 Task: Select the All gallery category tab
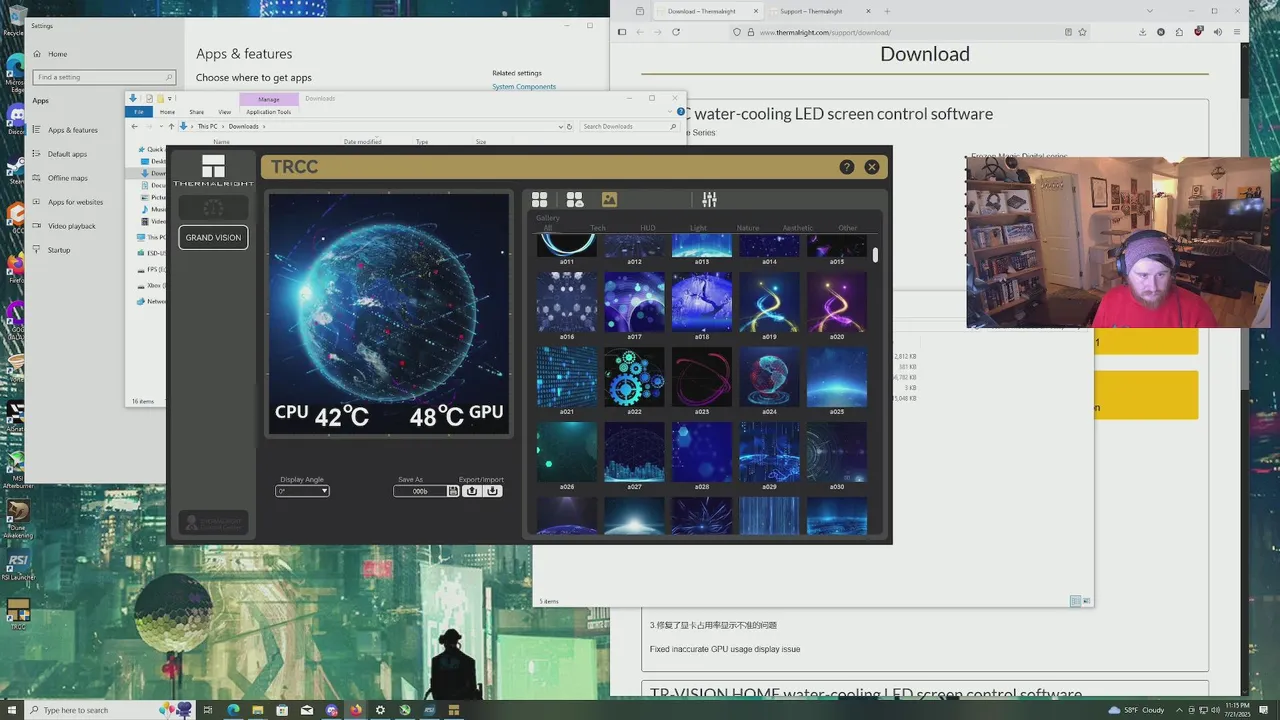click(x=547, y=228)
